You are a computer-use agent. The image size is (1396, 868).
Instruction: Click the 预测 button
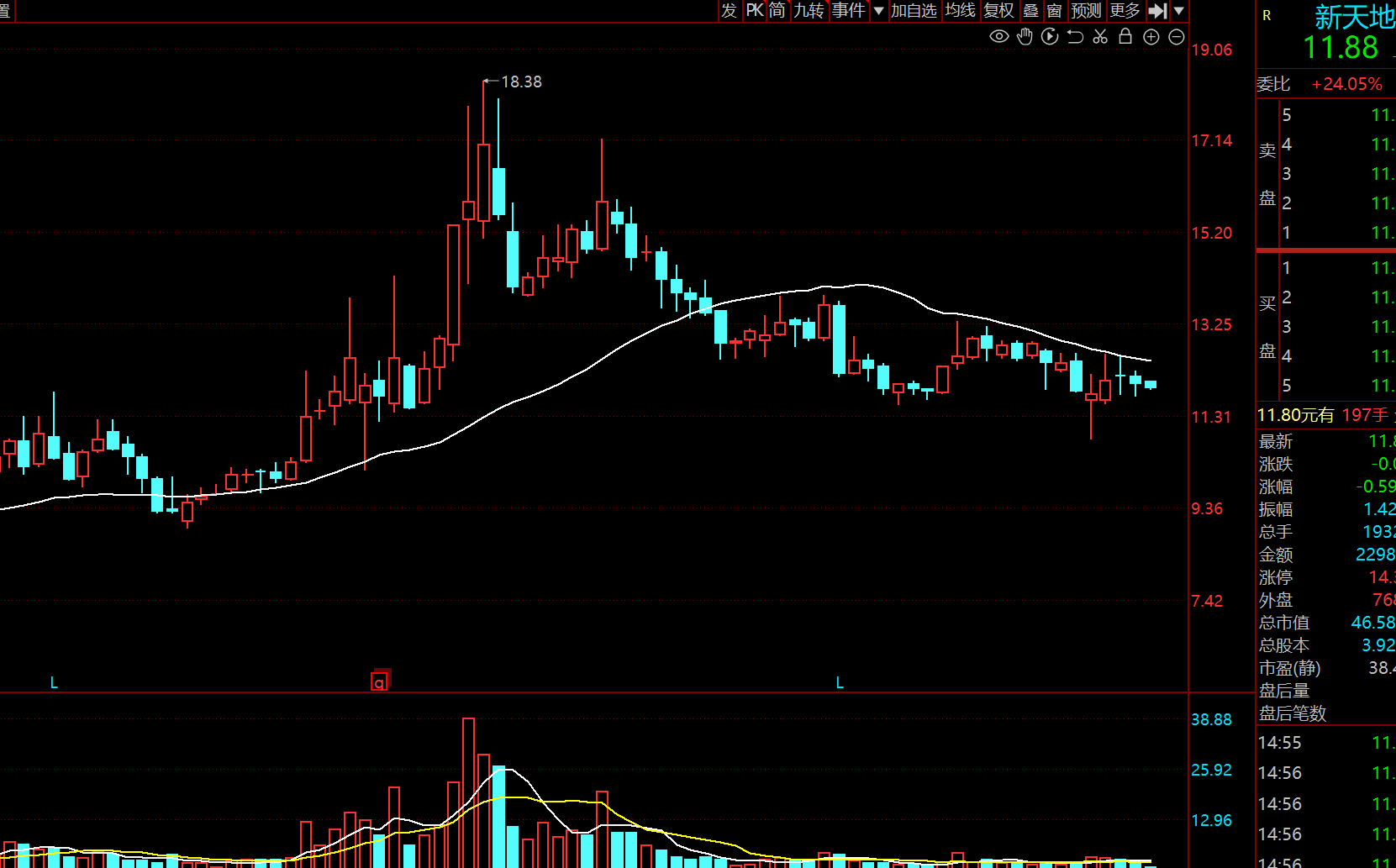coord(1086,11)
